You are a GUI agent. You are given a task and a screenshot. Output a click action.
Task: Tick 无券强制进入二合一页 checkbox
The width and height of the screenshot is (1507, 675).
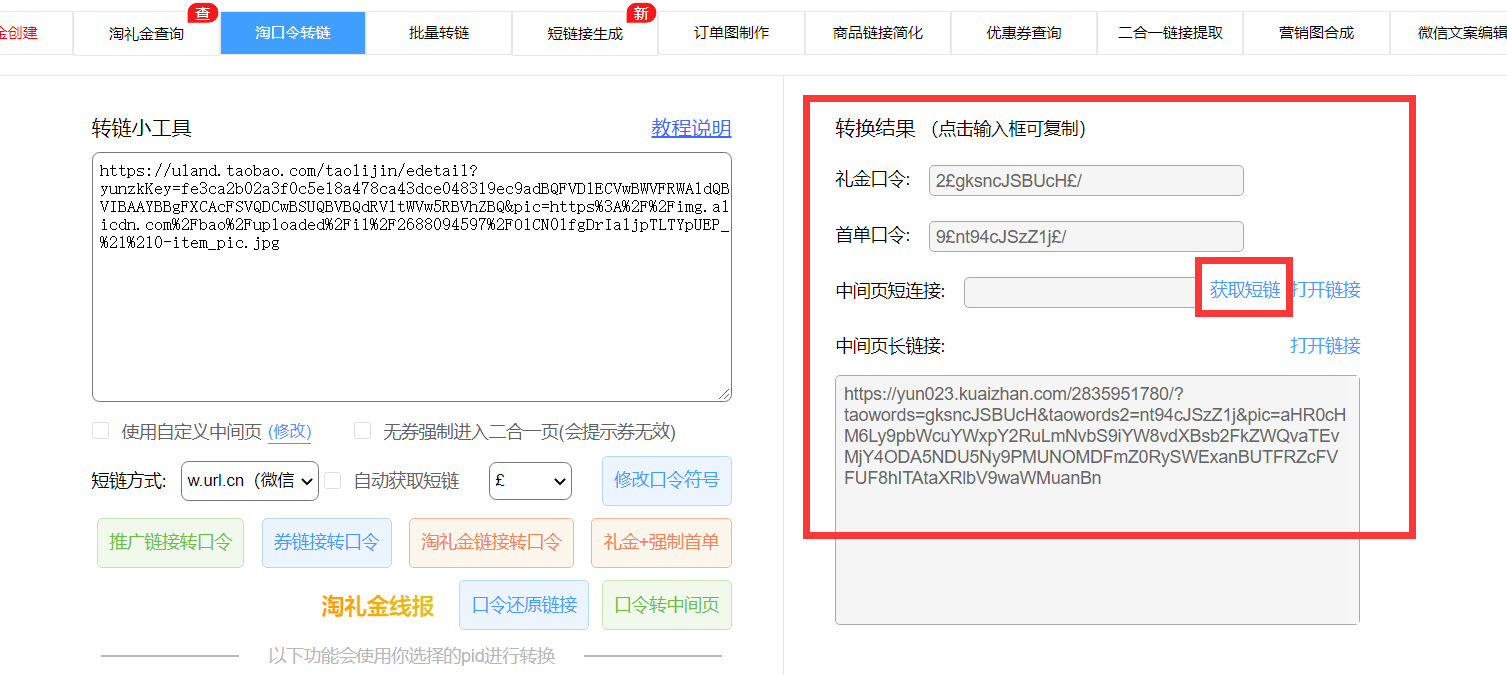tap(363, 431)
